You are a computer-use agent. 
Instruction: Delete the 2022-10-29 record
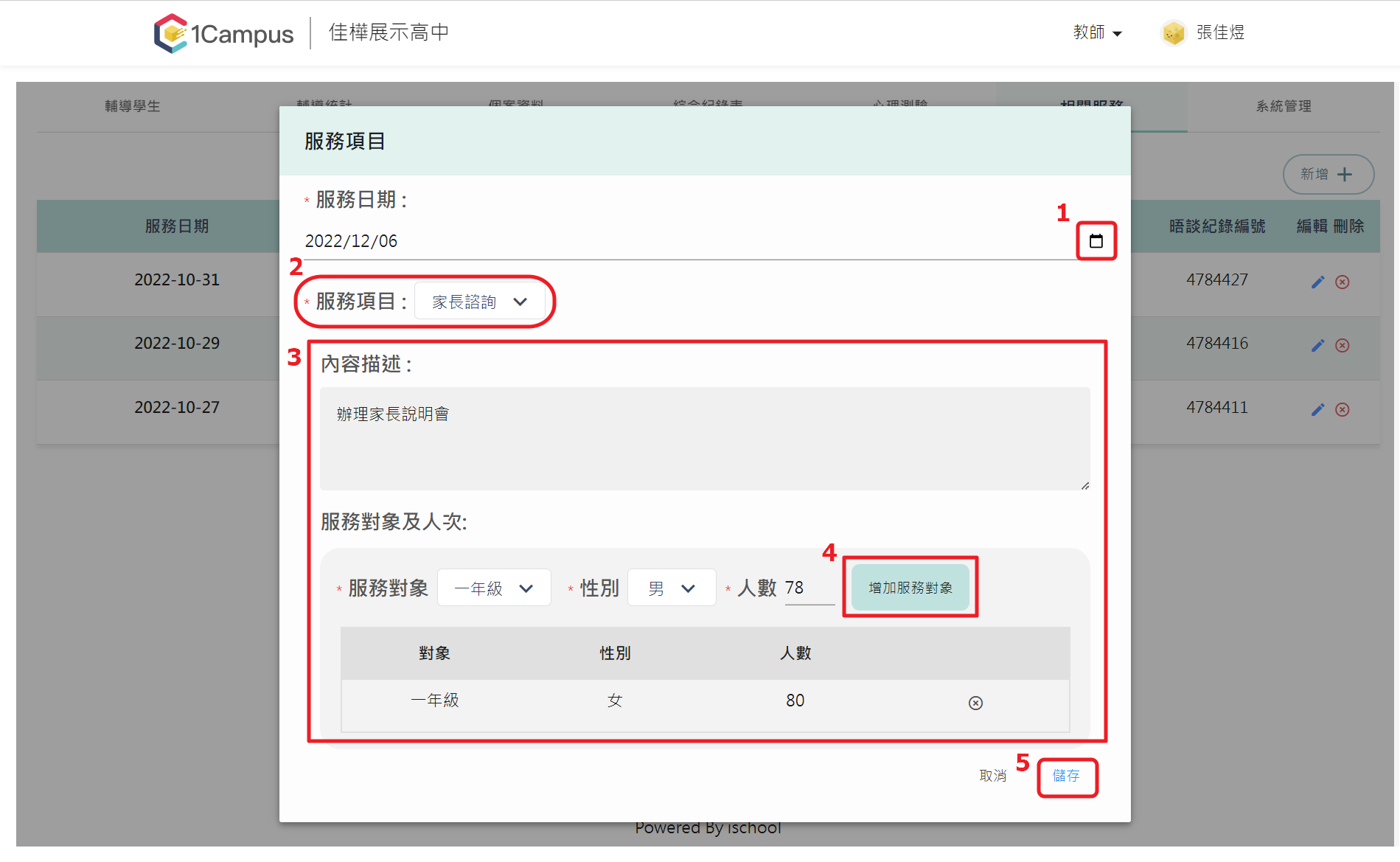coord(1342,345)
